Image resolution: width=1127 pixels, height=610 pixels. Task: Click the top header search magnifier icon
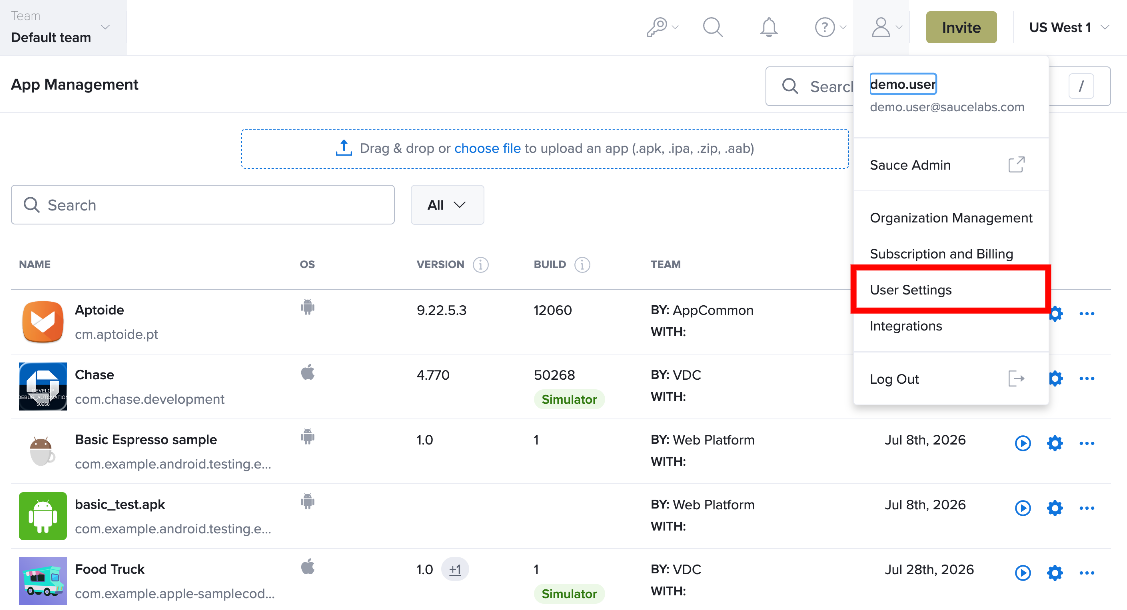coord(713,27)
